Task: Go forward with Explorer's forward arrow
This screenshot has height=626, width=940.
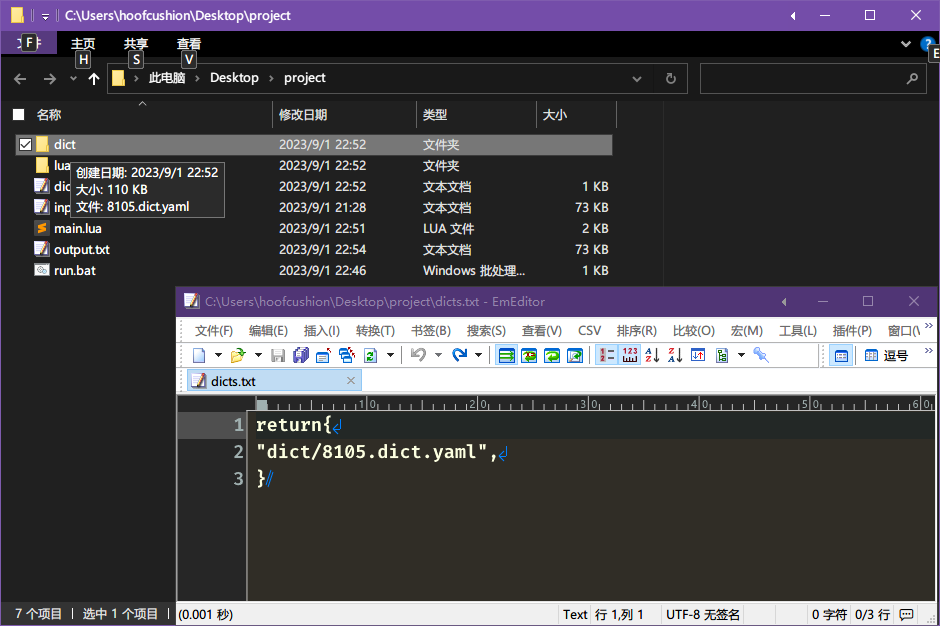Action: [50, 79]
